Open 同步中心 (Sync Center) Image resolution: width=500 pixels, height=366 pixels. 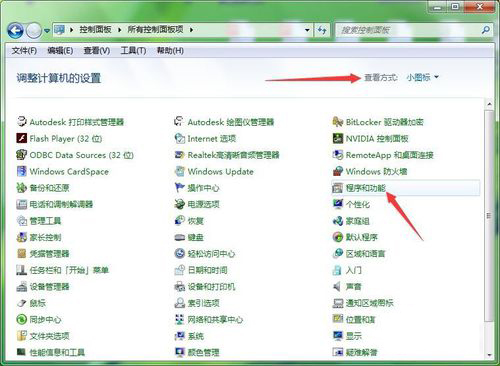[45, 319]
